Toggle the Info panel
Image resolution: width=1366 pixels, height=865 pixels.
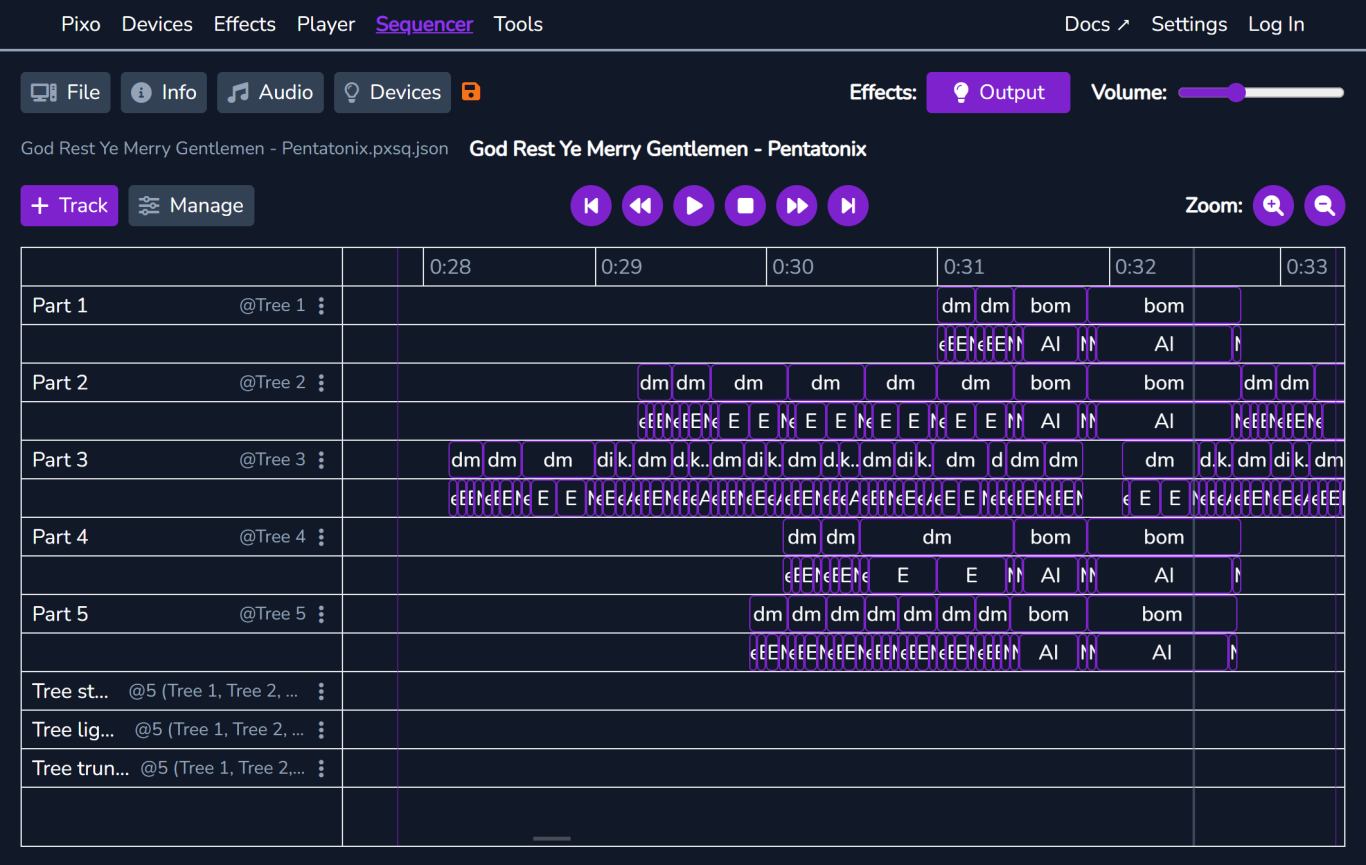click(163, 91)
